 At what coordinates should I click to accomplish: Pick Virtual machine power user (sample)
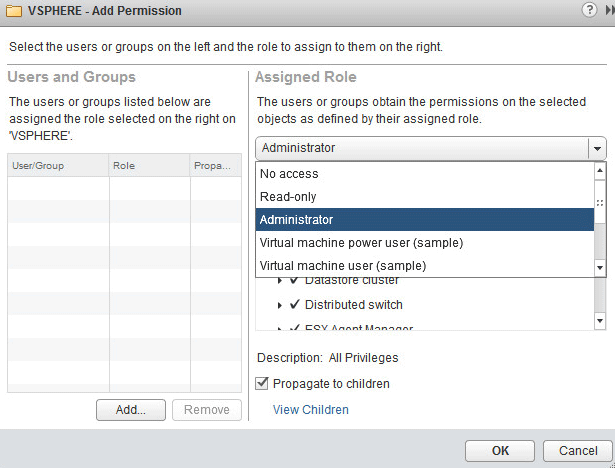pyautogui.click(x=425, y=243)
